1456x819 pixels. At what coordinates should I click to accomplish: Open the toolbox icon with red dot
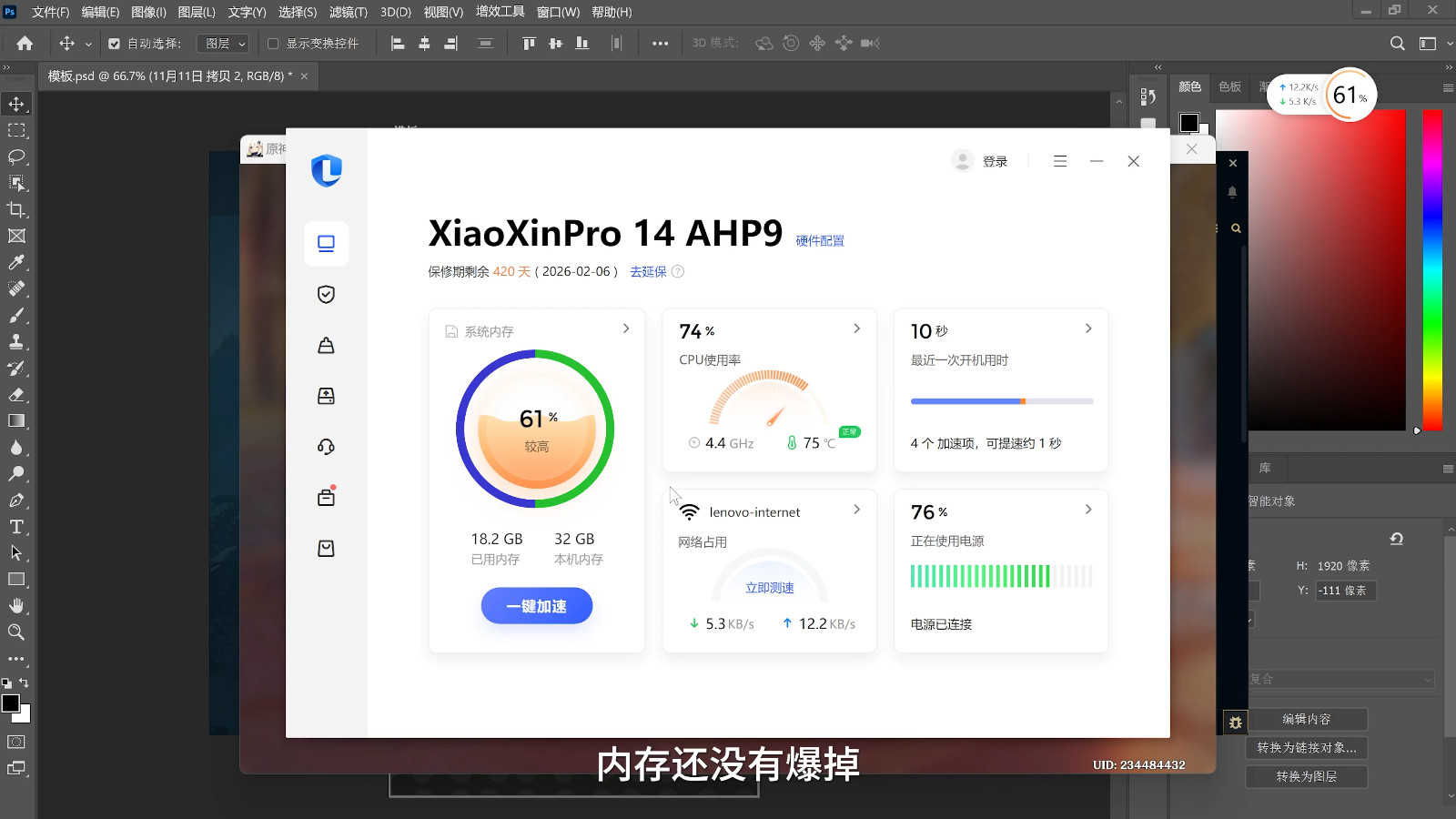(x=326, y=497)
